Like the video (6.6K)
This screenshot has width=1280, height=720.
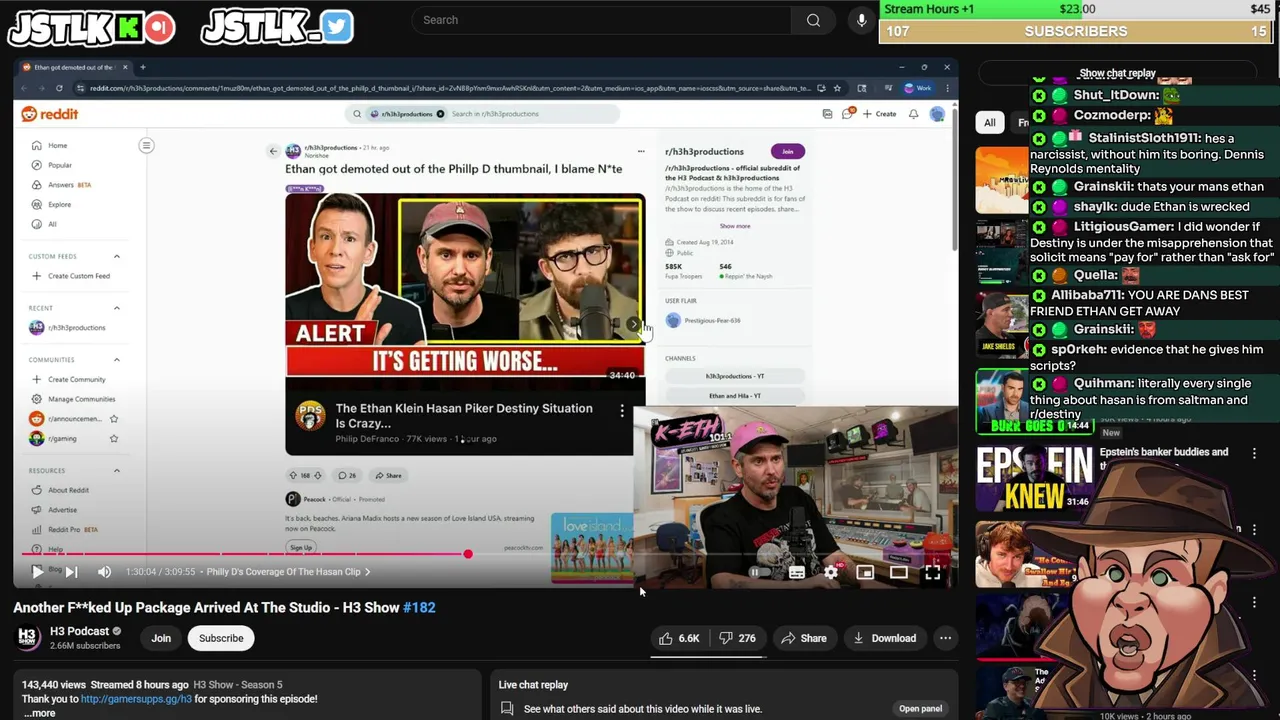[679, 638]
